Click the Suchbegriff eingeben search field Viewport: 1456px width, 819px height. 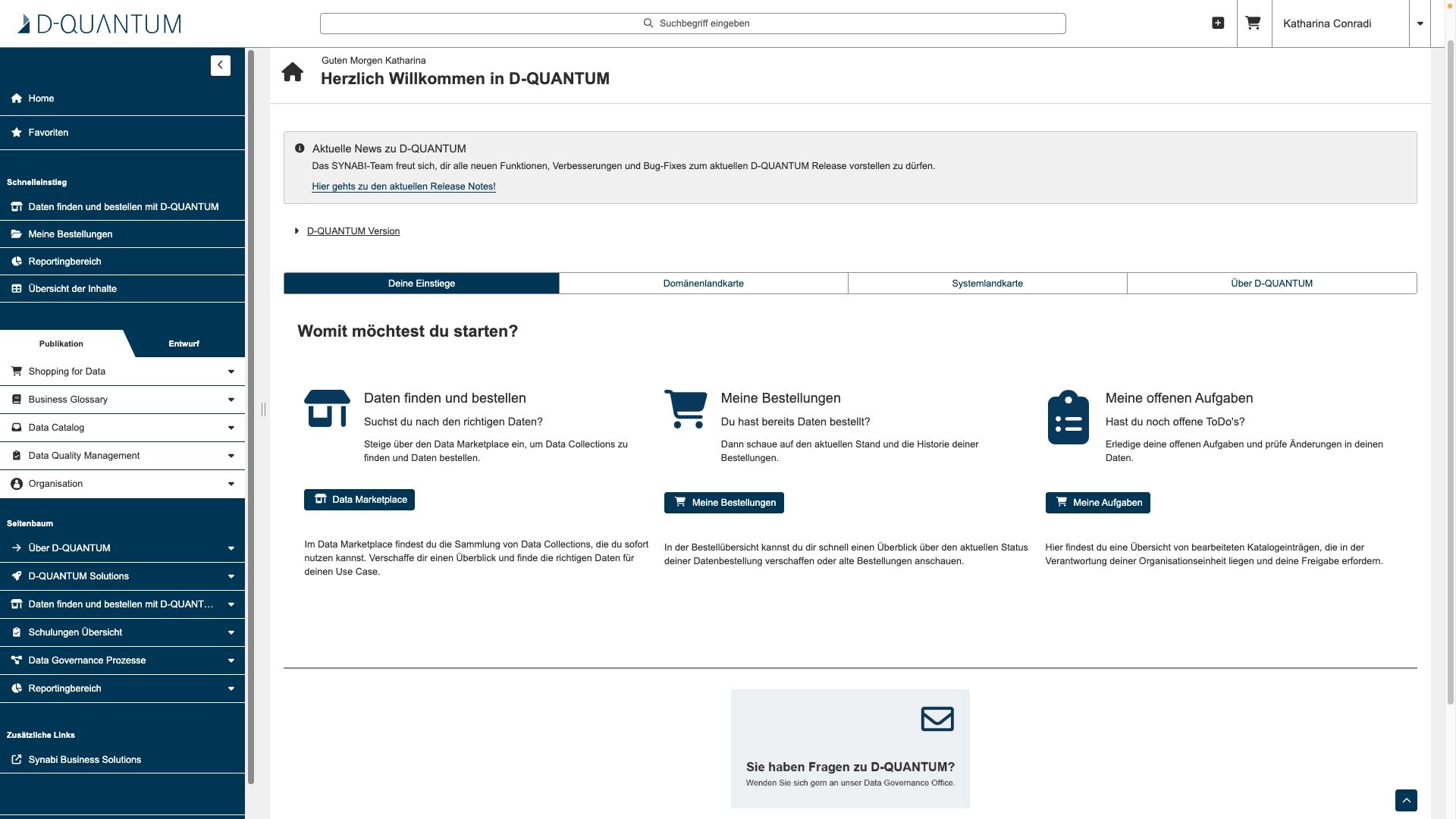point(692,24)
